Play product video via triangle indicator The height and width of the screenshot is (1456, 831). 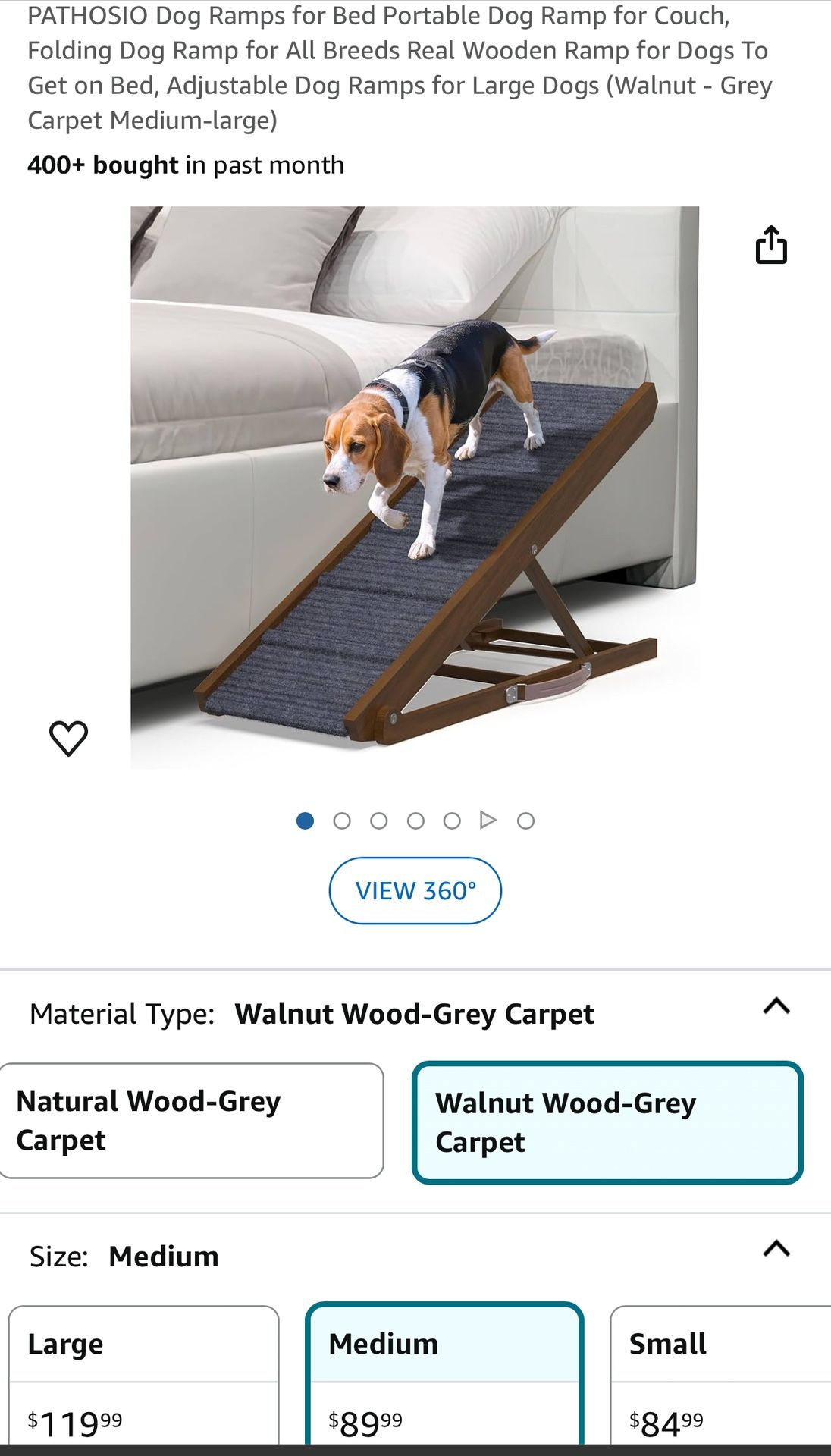pyautogui.click(x=488, y=820)
